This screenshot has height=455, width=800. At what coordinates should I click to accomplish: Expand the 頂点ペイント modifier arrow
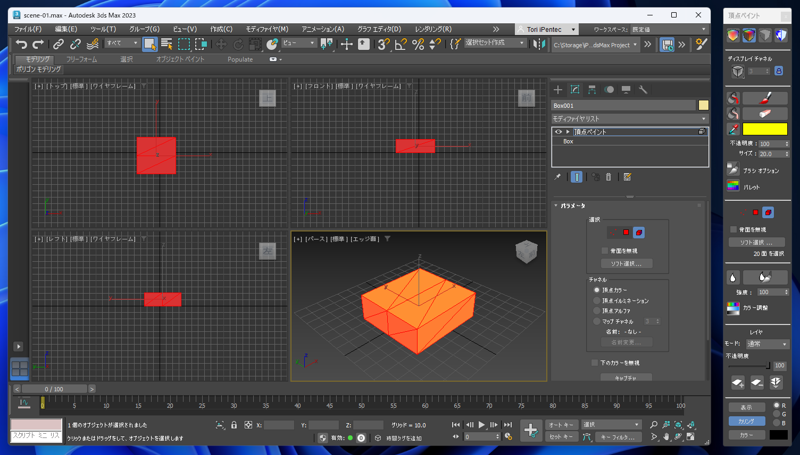pos(567,132)
